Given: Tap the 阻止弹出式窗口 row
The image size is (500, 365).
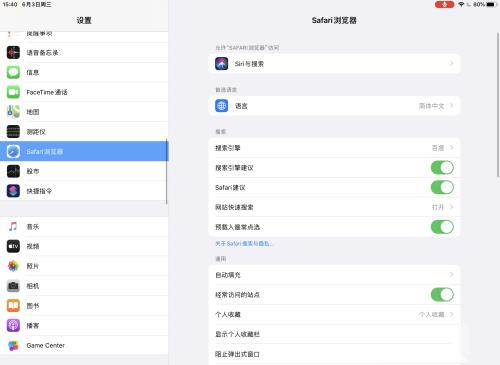Looking at the screenshot, I should click(x=334, y=354).
